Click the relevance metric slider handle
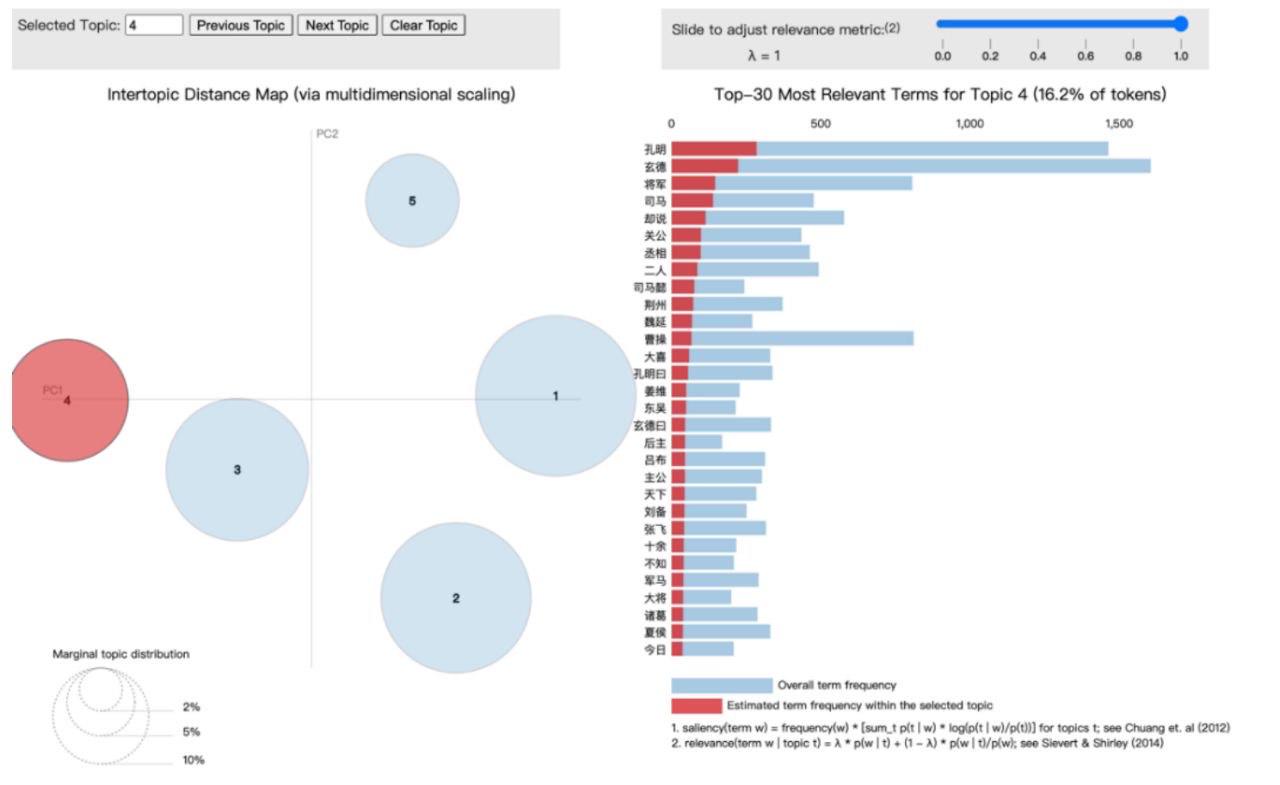Screen dimensions: 1280x785 click(1181, 24)
